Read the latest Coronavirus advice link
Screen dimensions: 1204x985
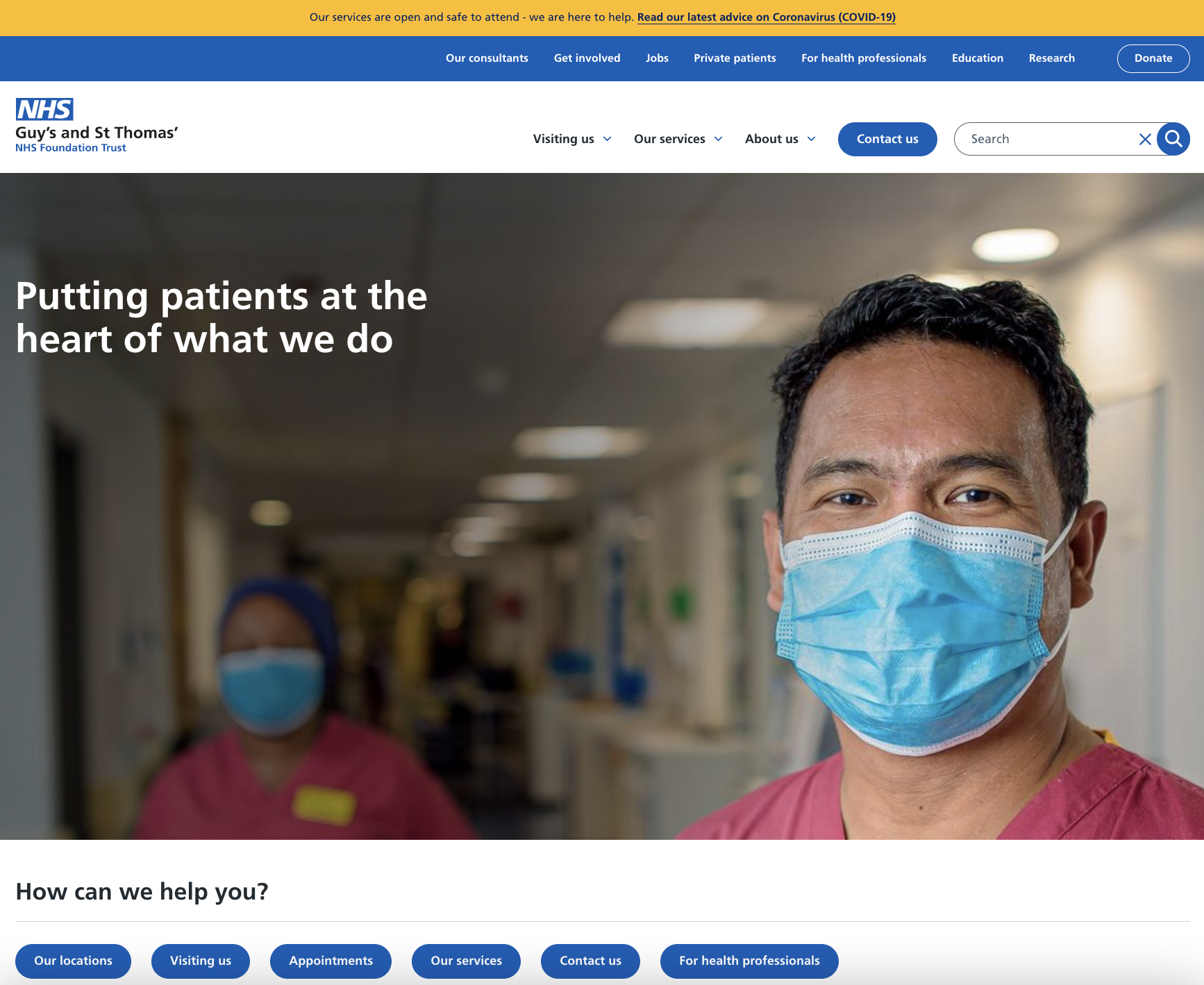[766, 17]
